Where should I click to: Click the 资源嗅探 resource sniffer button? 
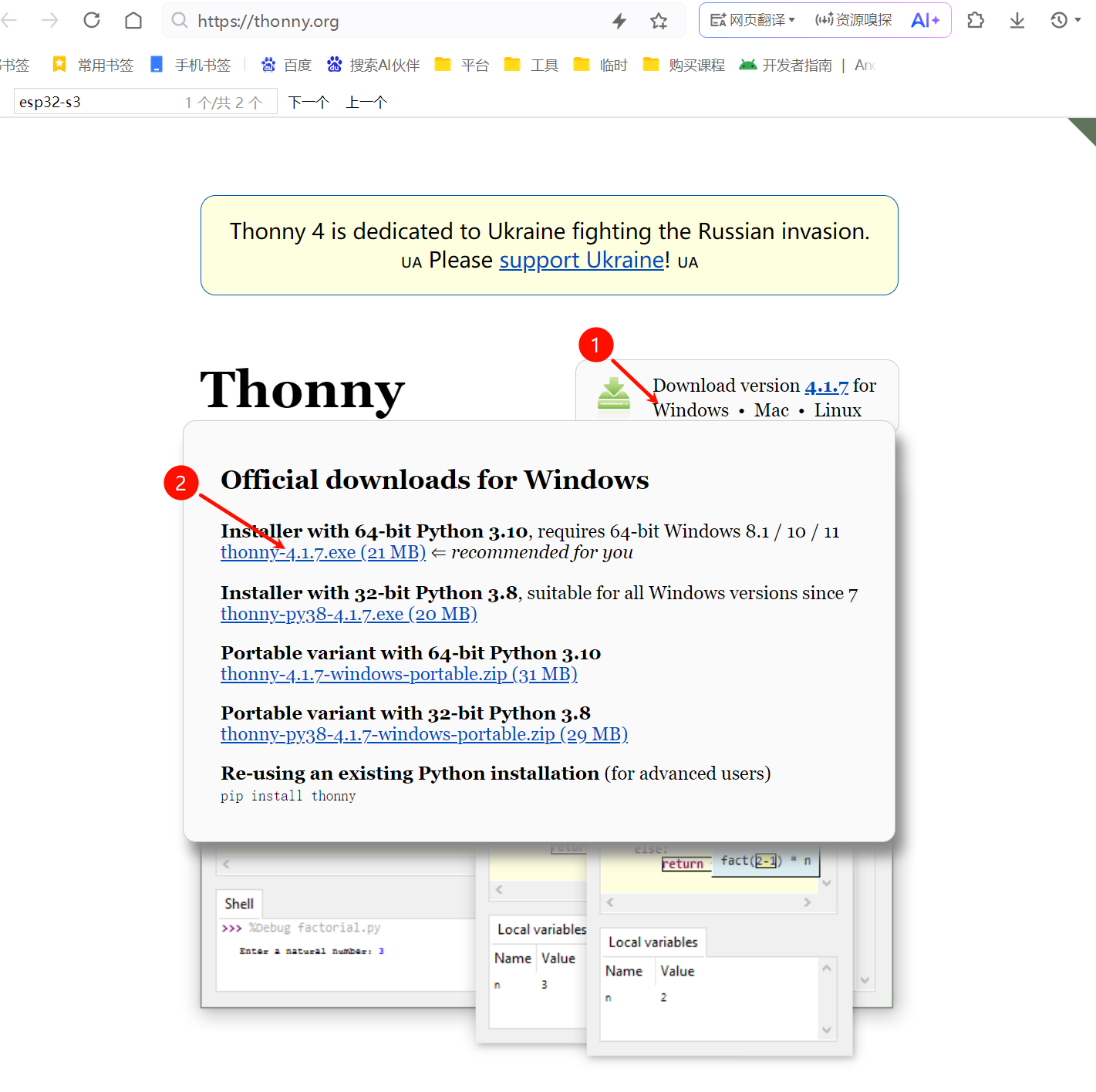click(853, 20)
